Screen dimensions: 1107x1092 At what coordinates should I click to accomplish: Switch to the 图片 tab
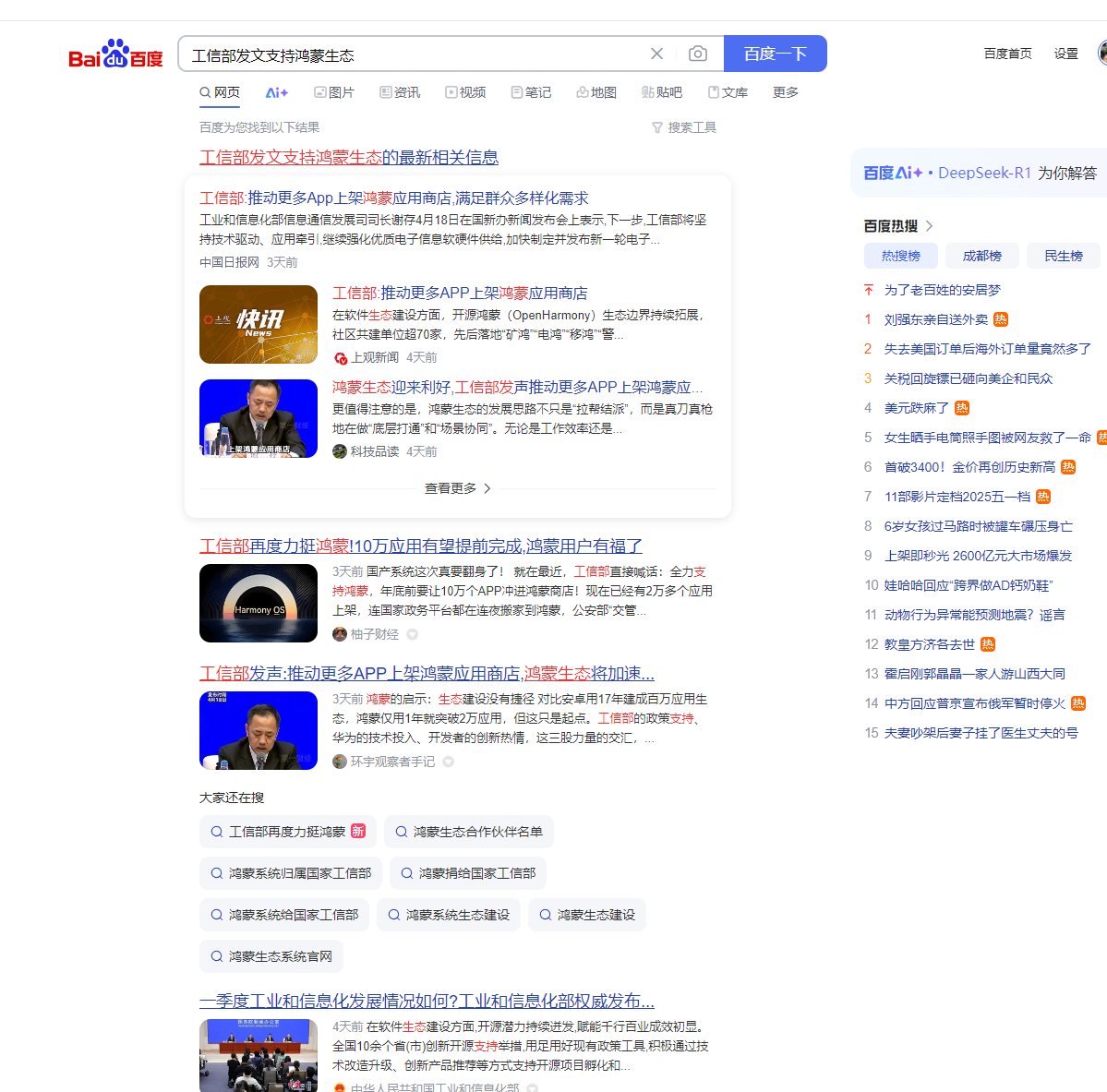point(334,92)
